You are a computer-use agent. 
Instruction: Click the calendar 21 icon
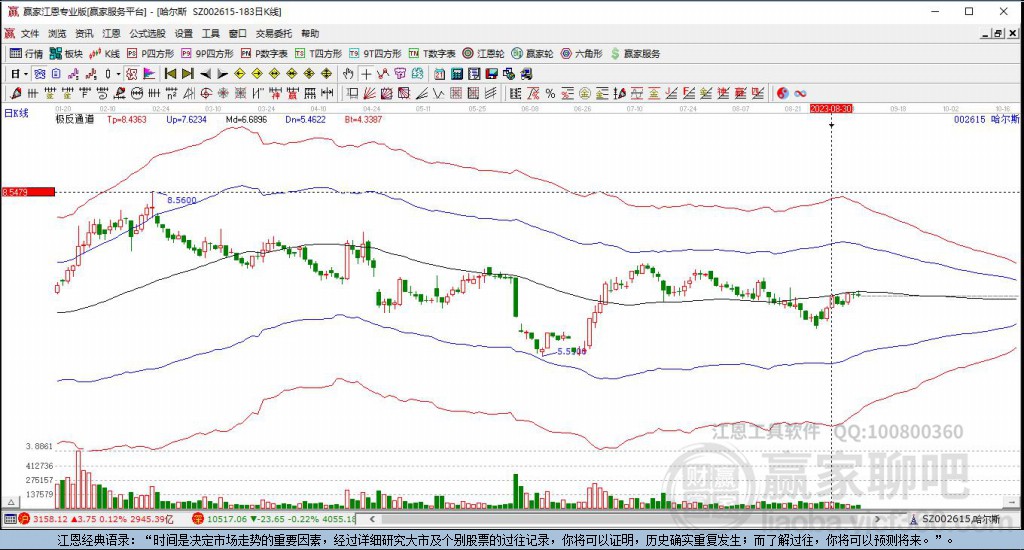[x=440, y=74]
